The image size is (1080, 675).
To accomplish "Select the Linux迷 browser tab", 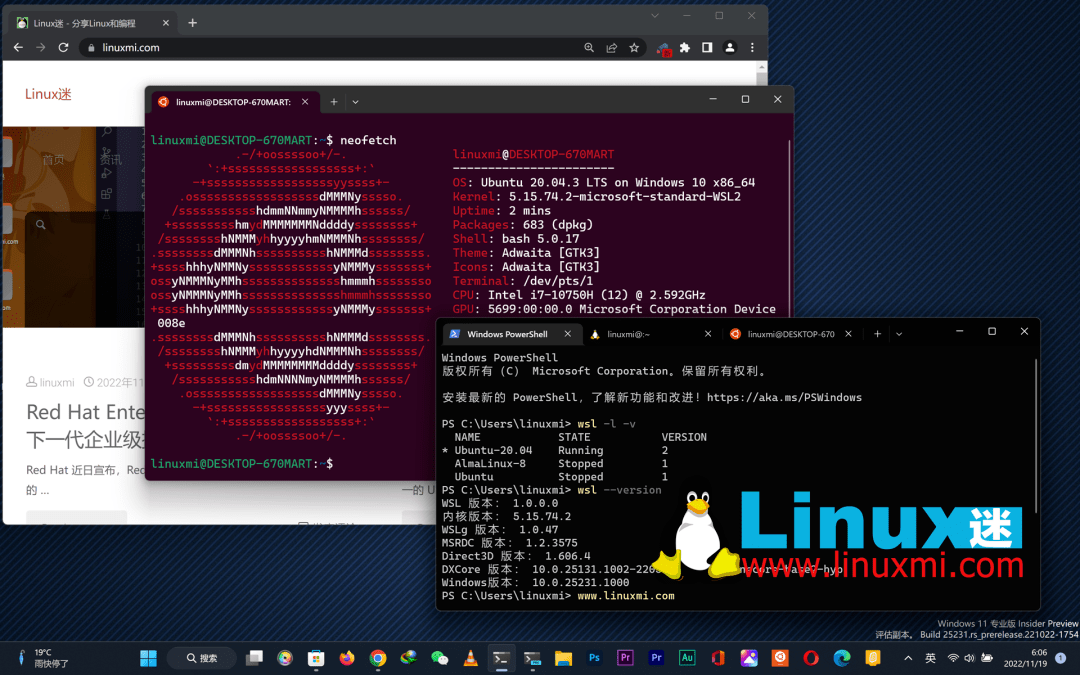I will (x=93, y=23).
